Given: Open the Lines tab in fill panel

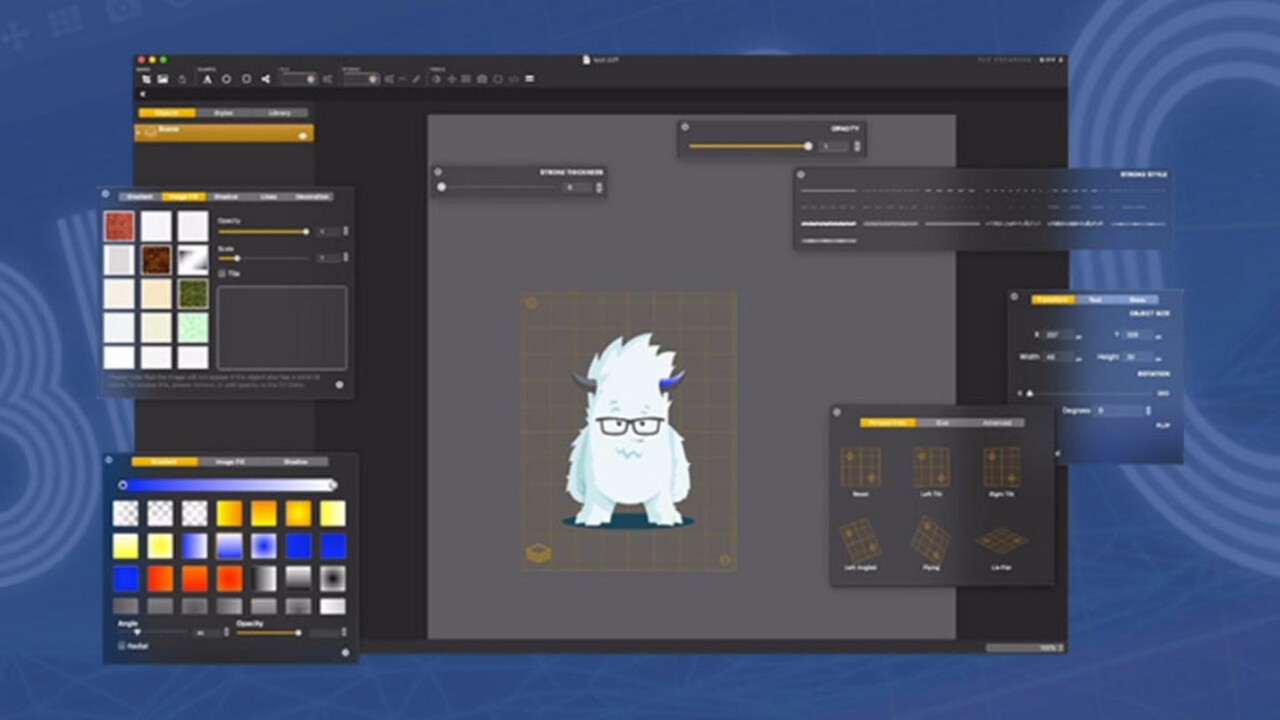Looking at the screenshot, I should tap(268, 197).
